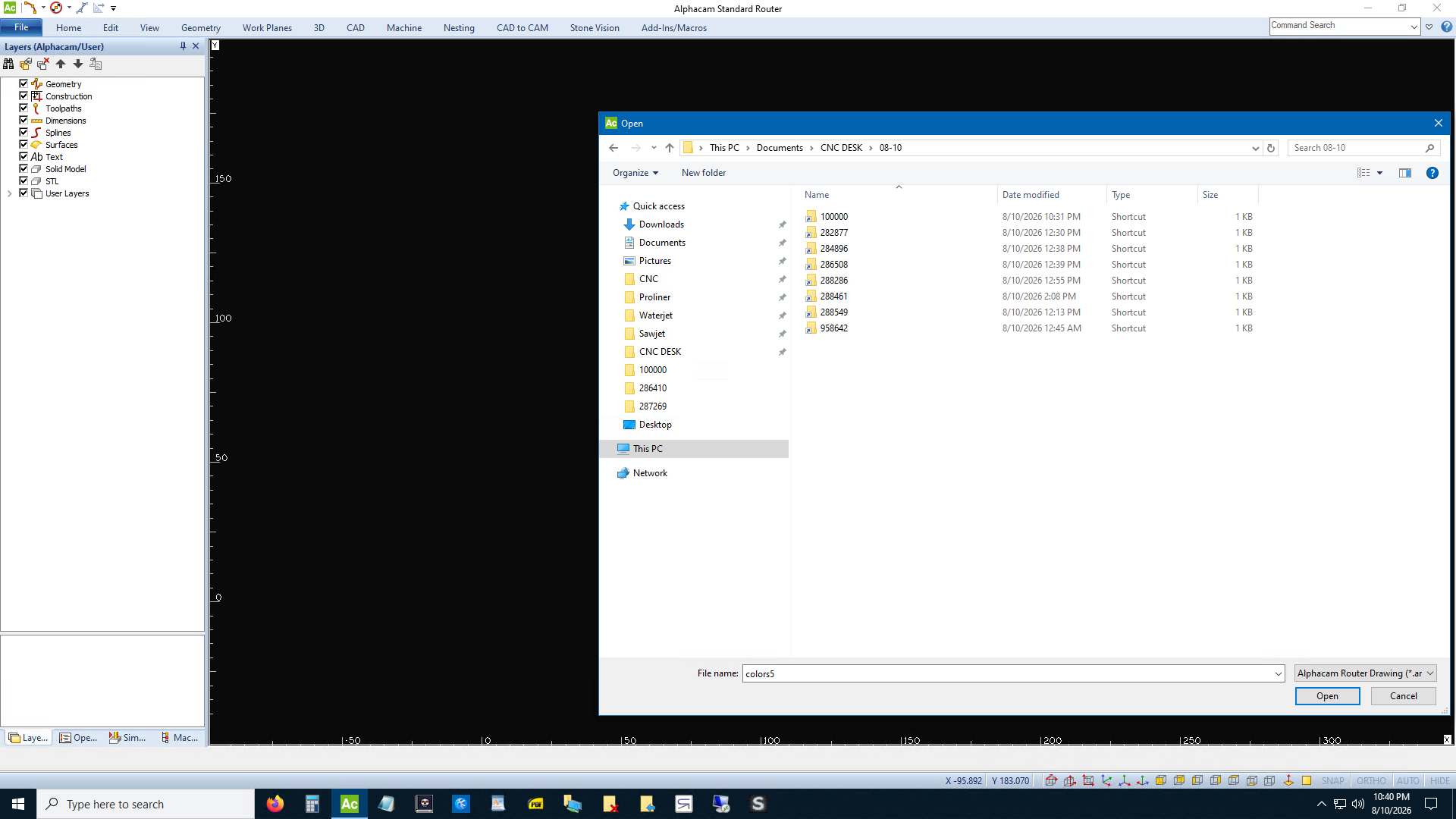Toggle the Toolpaths layer checkbox
The width and height of the screenshot is (1456, 819).
(x=24, y=108)
